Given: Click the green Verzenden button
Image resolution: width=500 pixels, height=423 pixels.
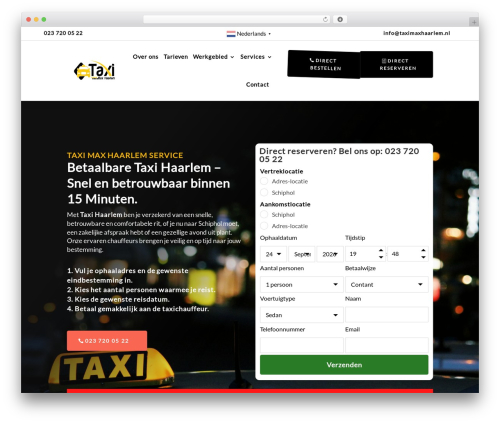Looking at the screenshot, I should 344,365.
